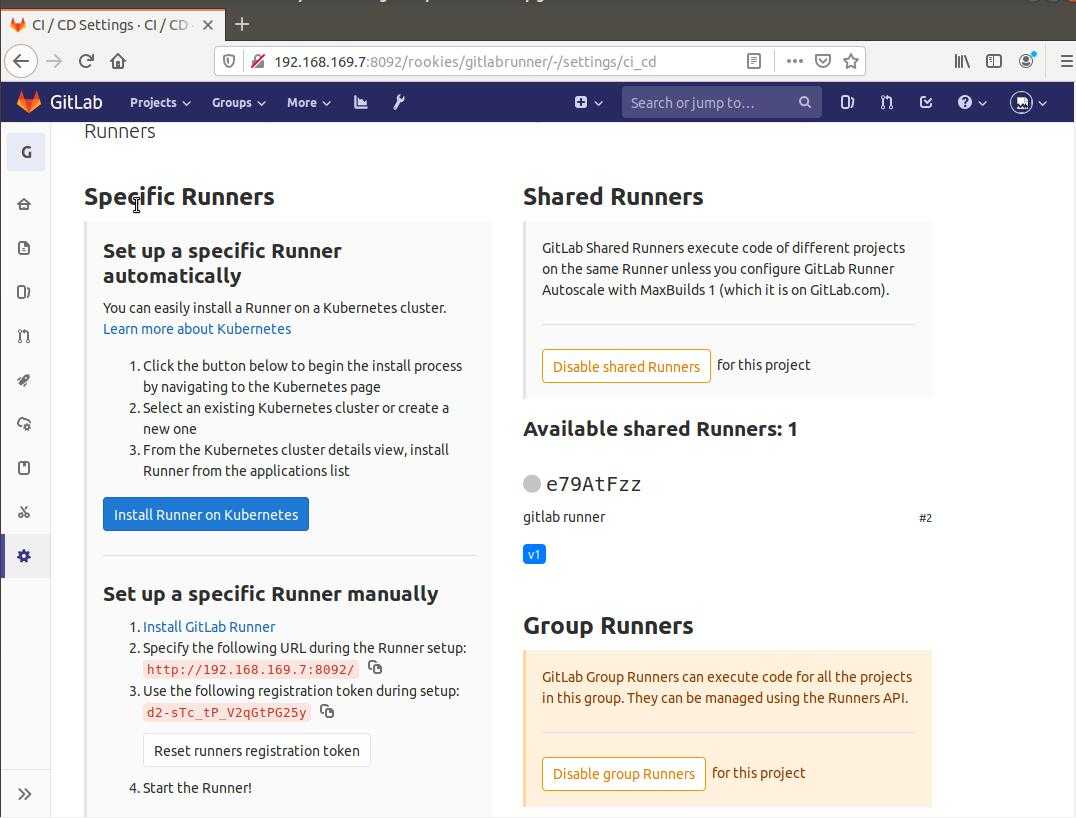Copy the runner registration token
Viewport: 1076px width, 818px height.
point(327,712)
